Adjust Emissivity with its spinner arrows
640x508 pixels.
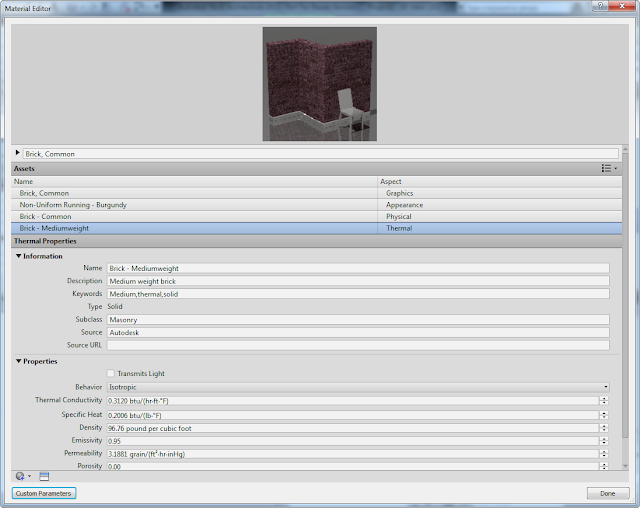604,441
